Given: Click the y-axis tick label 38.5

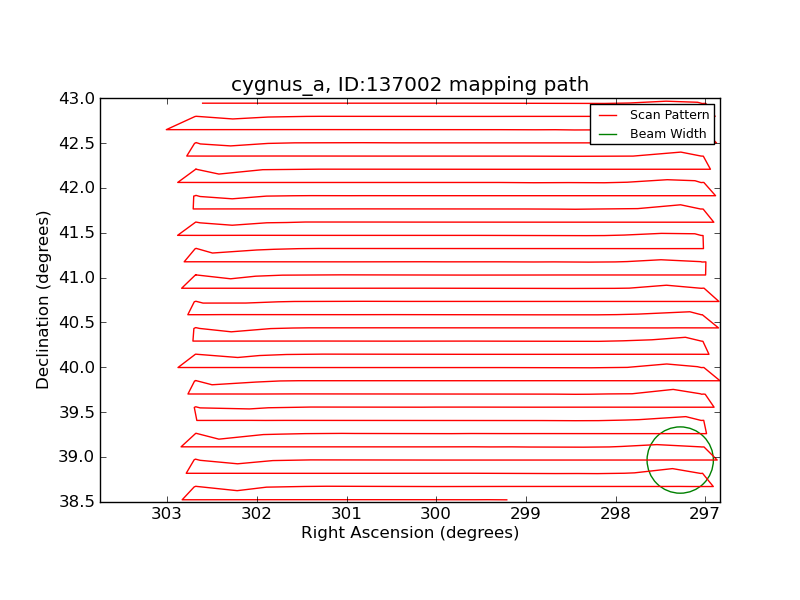Looking at the screenshot, I should click(x=77, y=502).
